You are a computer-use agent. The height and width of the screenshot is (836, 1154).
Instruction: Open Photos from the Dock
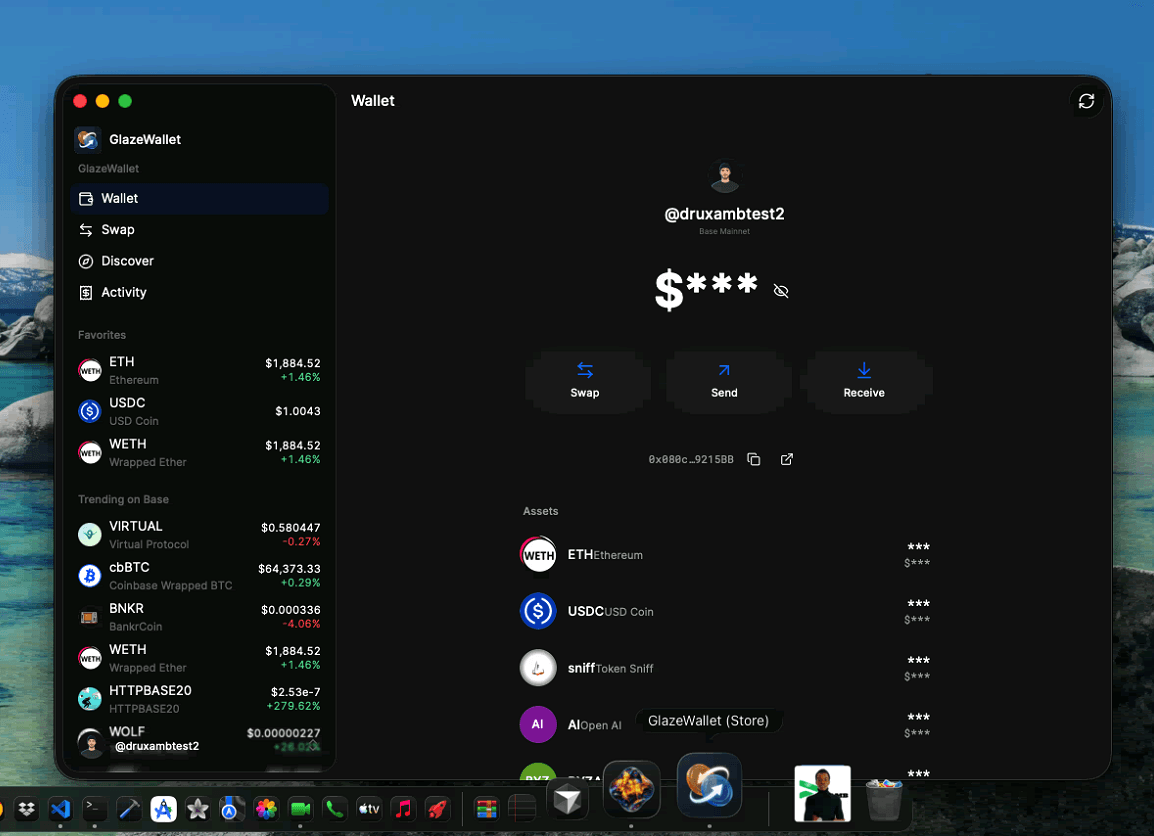point(266,810)
